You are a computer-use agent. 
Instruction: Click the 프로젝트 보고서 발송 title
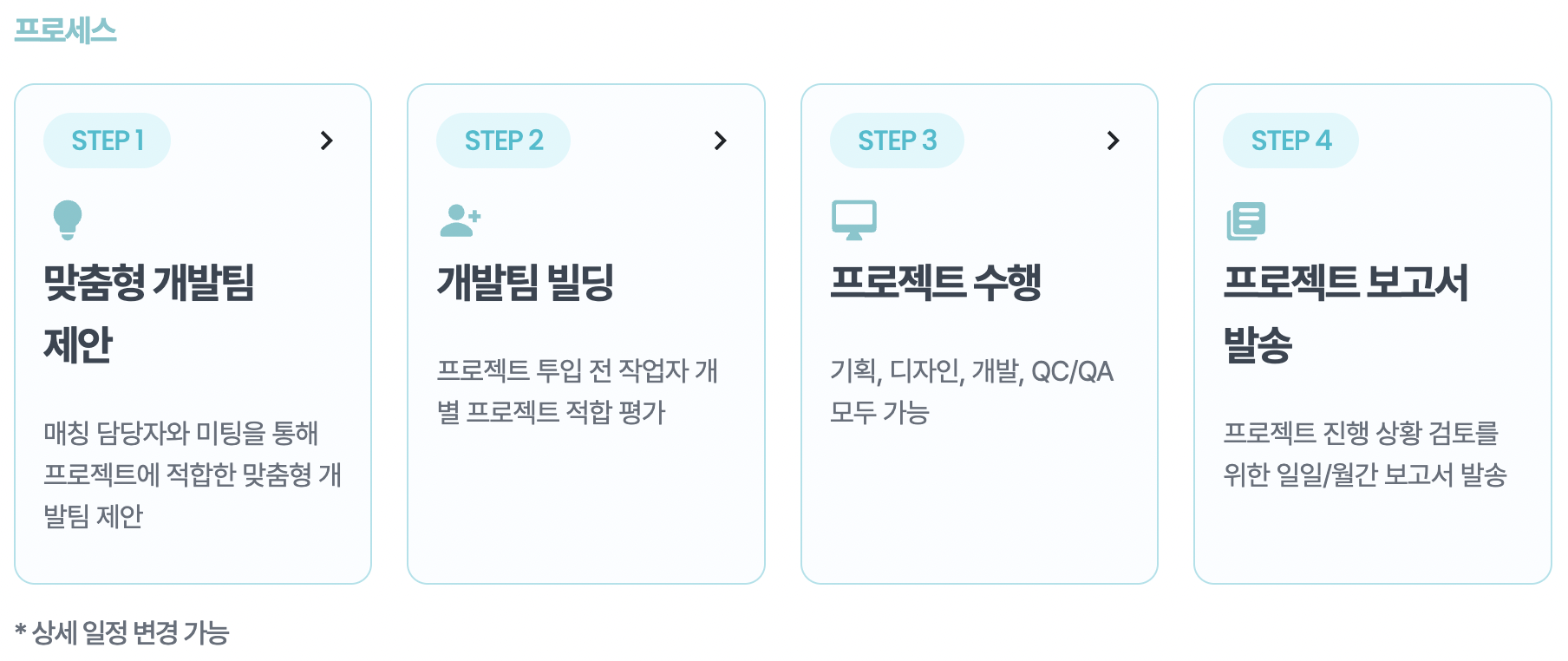[x=1345, y=312]
